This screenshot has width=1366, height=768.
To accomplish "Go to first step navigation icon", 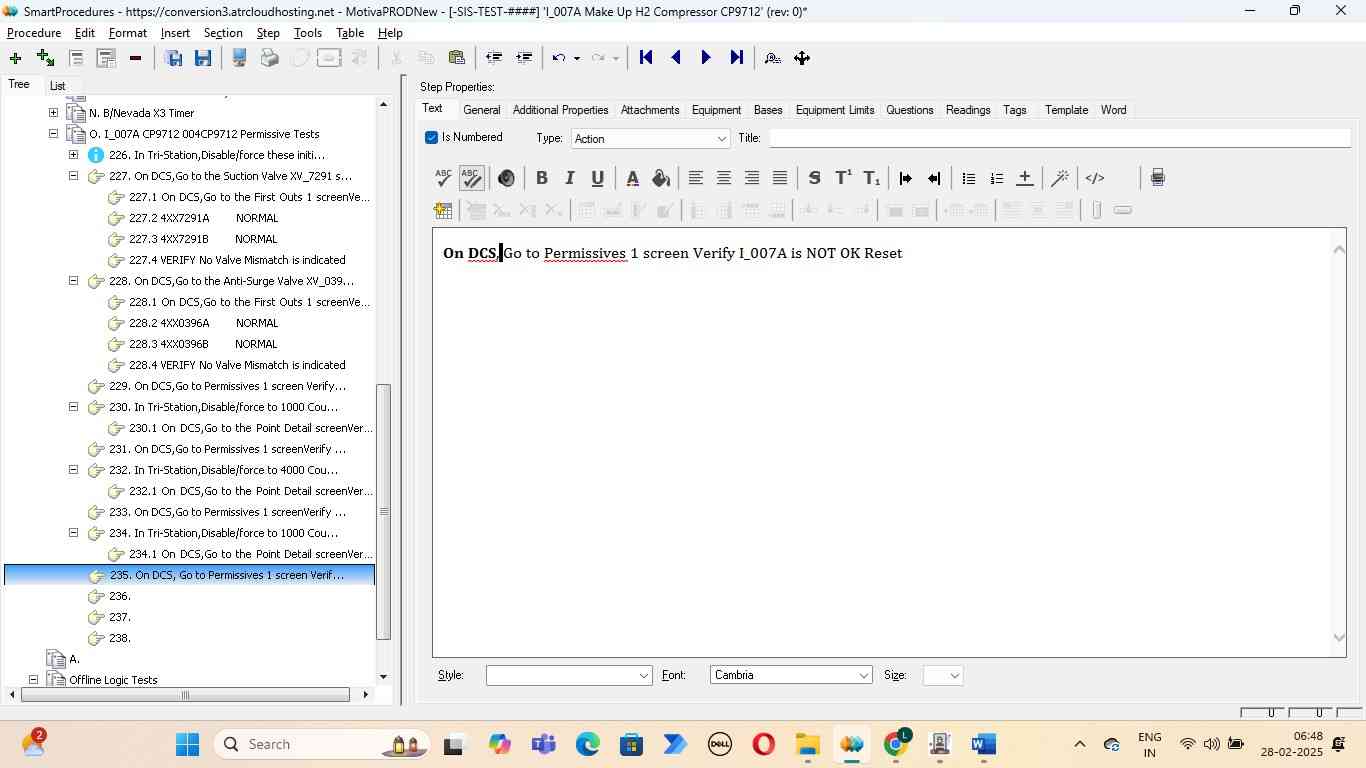I will pyautogui.click(x=646, y=58).
